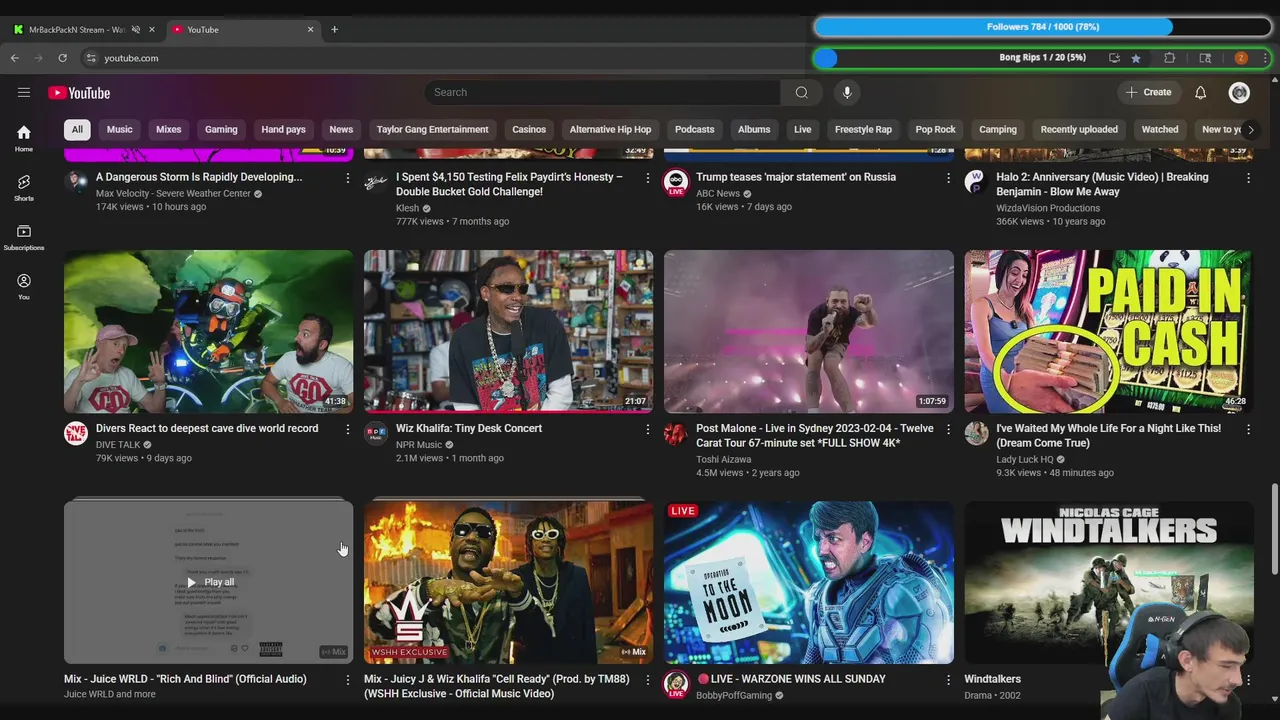Select the Freestyle Rap filter chip
1280x720 pixels.
863,129
